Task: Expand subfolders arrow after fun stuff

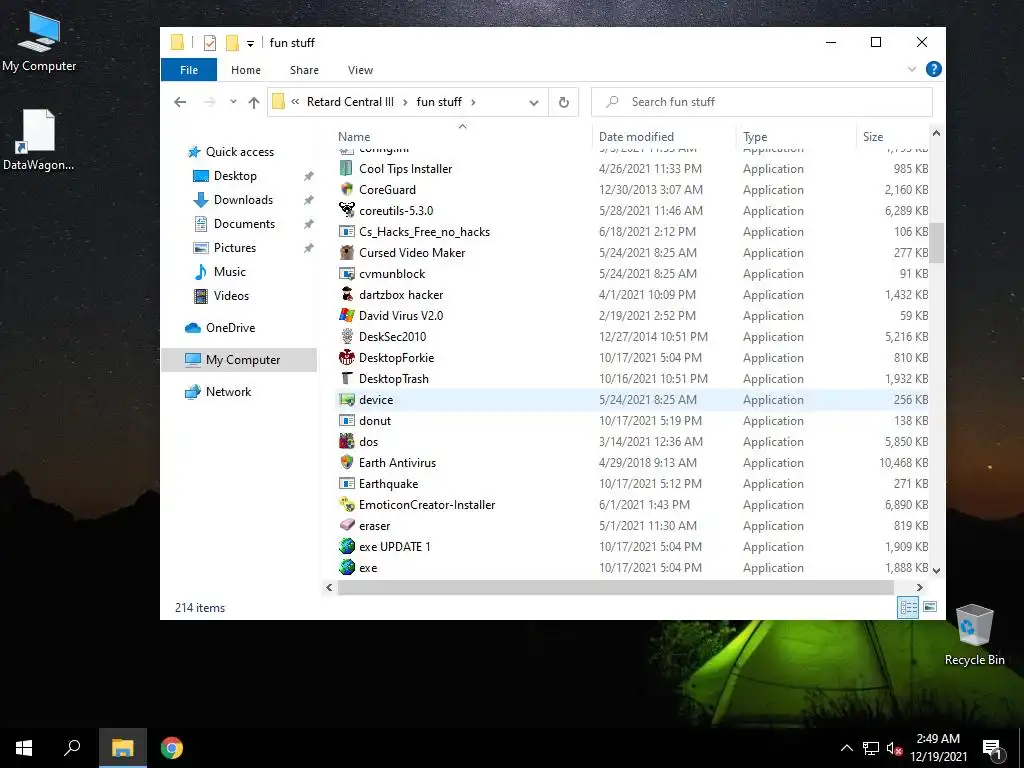Action: coord(473,102)
